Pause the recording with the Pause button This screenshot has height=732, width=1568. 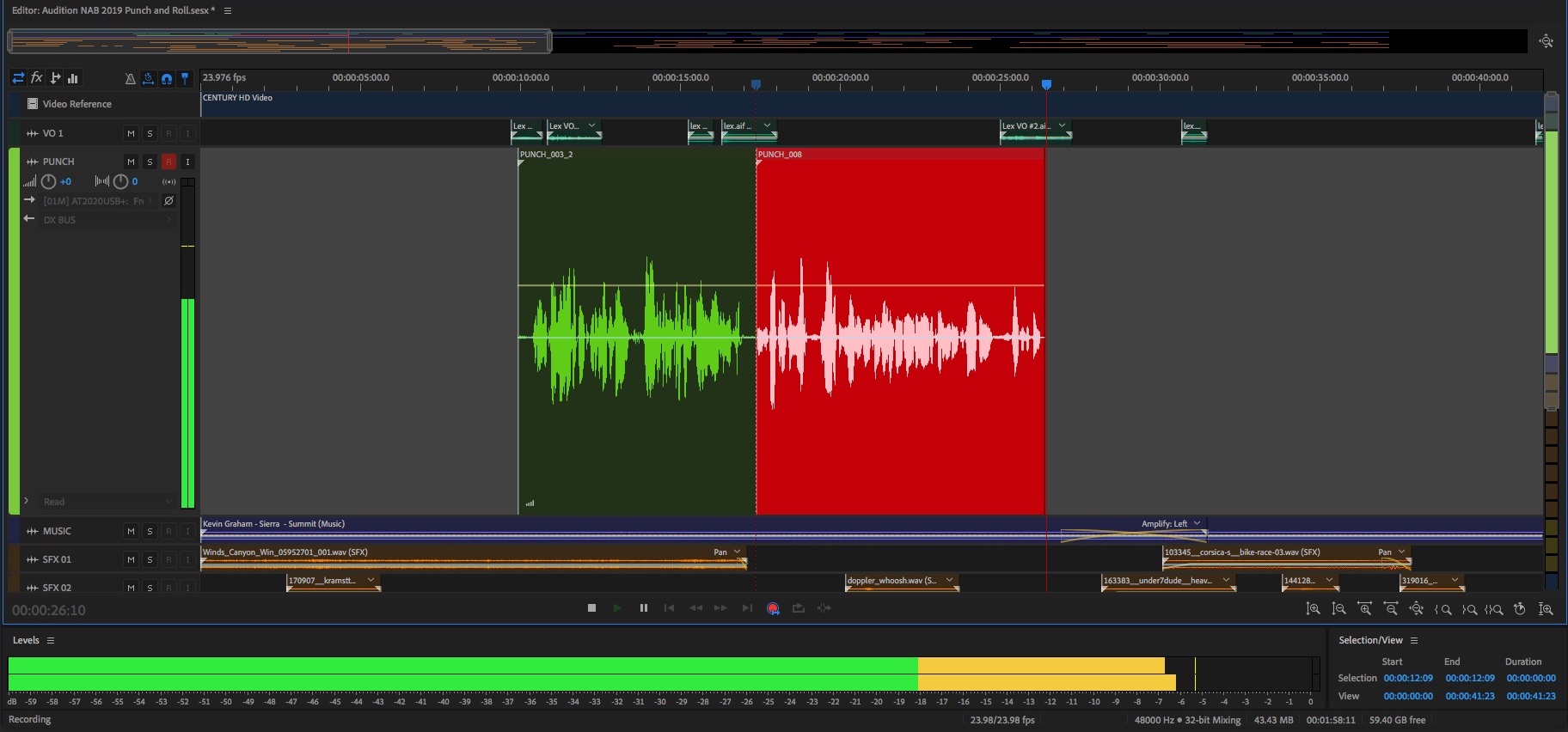[x=643, y=608]
